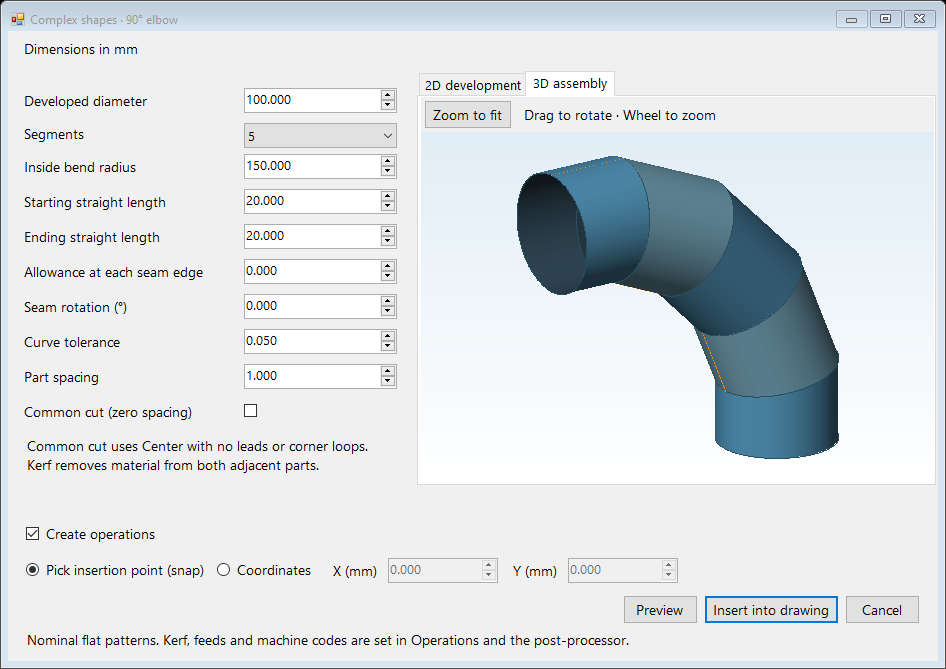946x669 pixels.
Task: Decrease Part spacing with the down arrow
Action: click(388, 381)
